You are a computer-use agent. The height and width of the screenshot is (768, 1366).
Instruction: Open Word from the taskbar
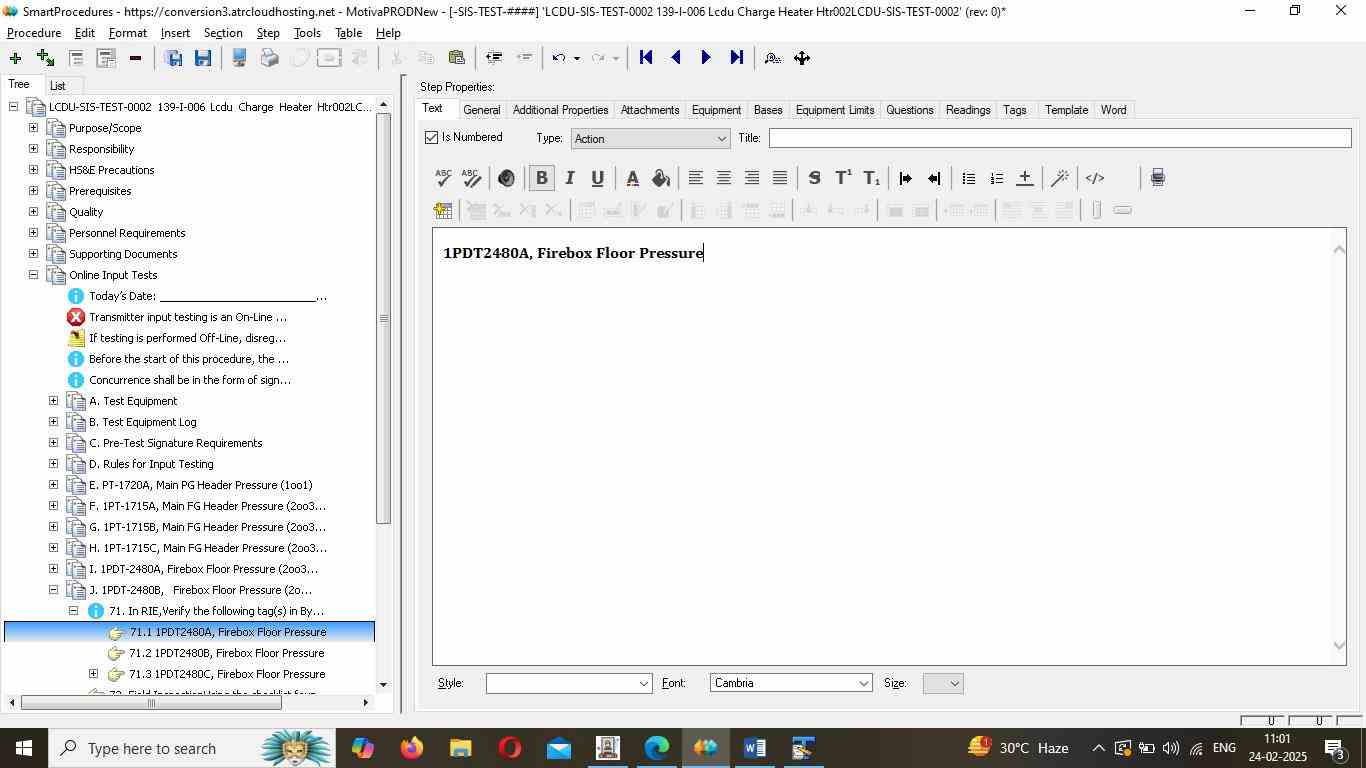(x=755, y=748)
